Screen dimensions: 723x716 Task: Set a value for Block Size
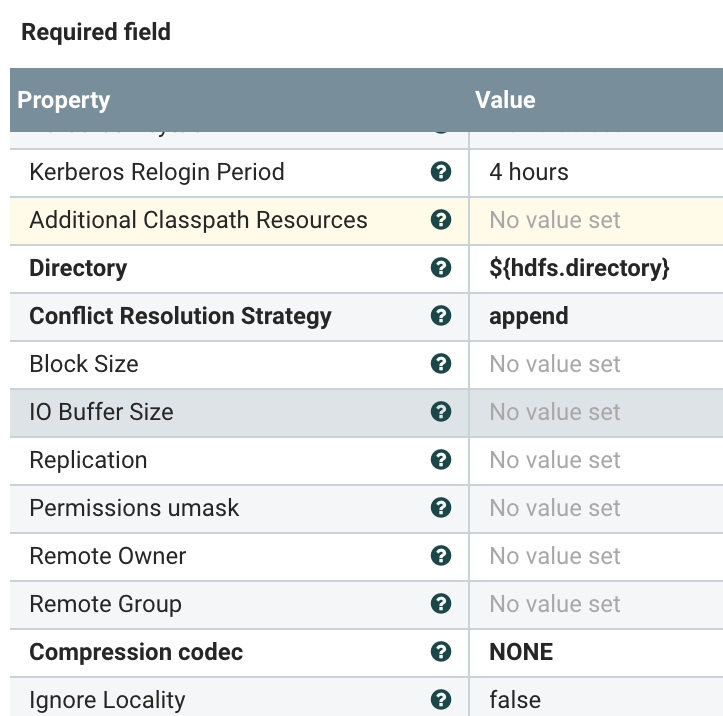555,364
